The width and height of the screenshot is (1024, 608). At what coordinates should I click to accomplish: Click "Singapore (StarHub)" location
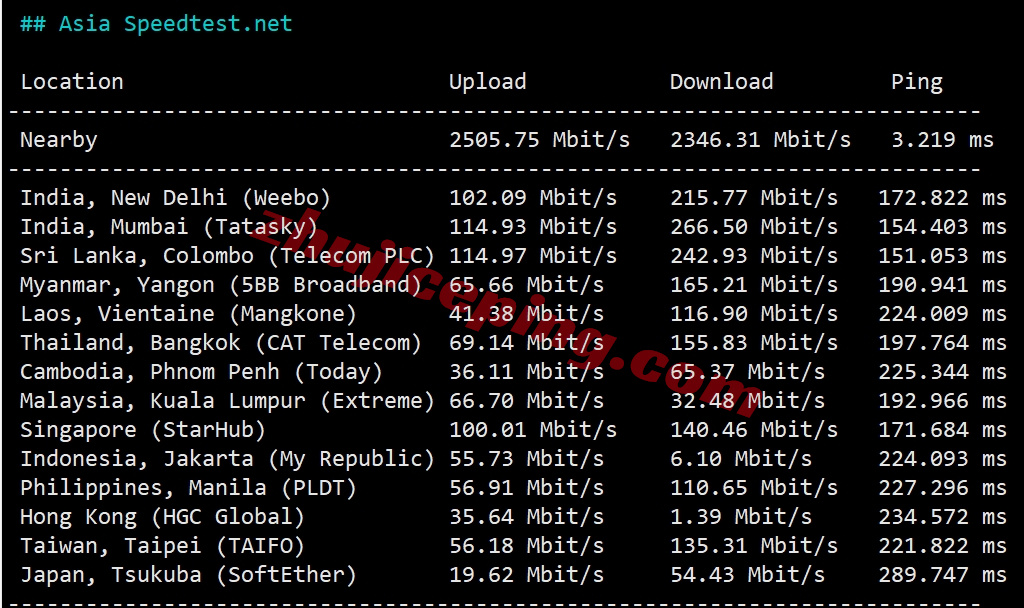[143, 430]
